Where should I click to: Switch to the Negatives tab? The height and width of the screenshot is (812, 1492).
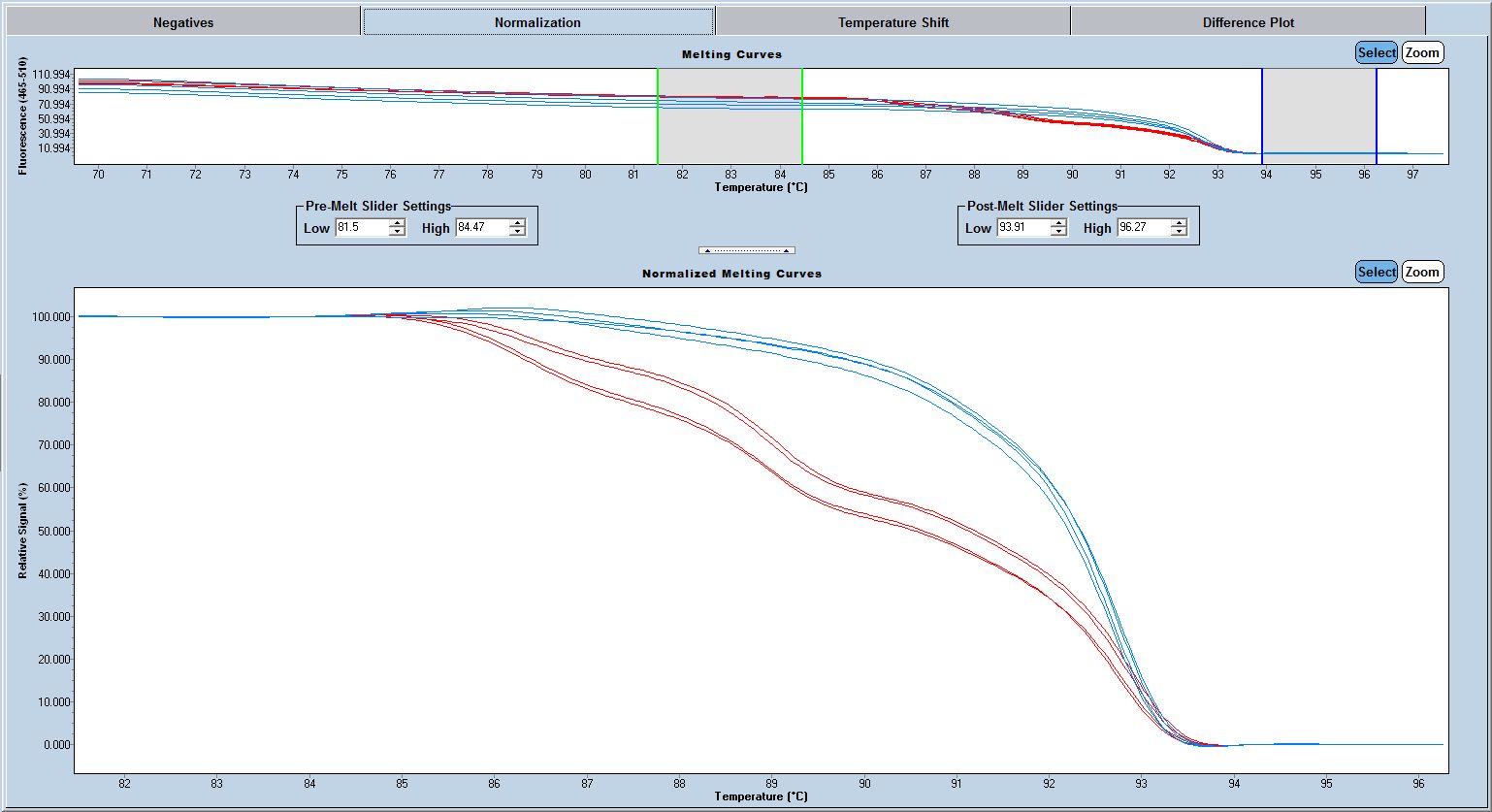pos(183,22)
